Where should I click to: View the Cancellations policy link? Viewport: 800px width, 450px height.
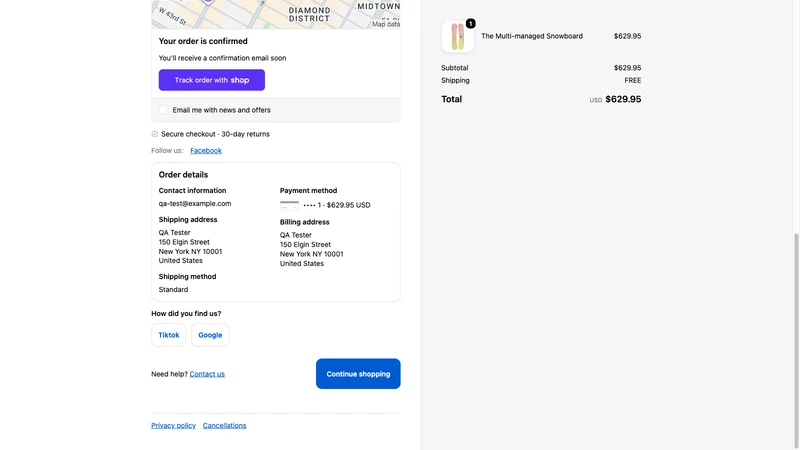click(x=224, y=426)
